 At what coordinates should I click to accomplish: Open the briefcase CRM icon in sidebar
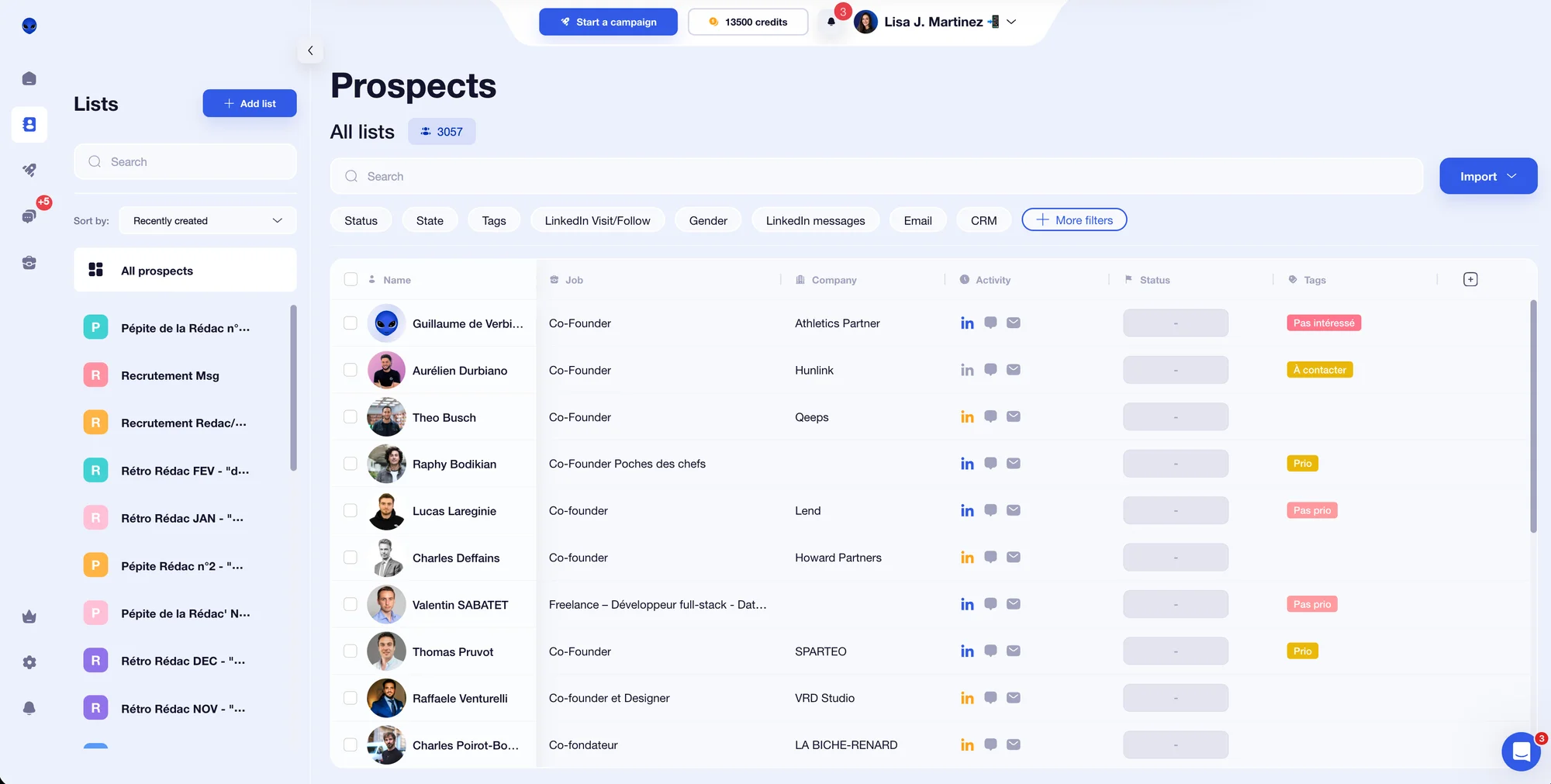coord(29,263)
